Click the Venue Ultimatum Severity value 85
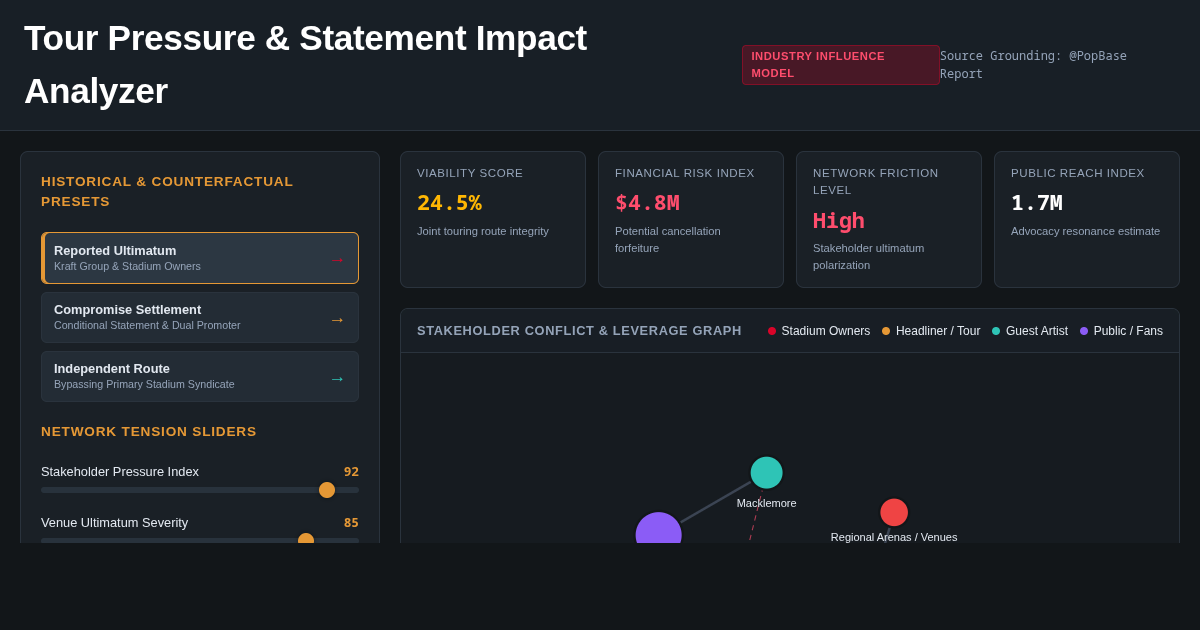This screenshot has width=1200, height=630. point(351,523)
